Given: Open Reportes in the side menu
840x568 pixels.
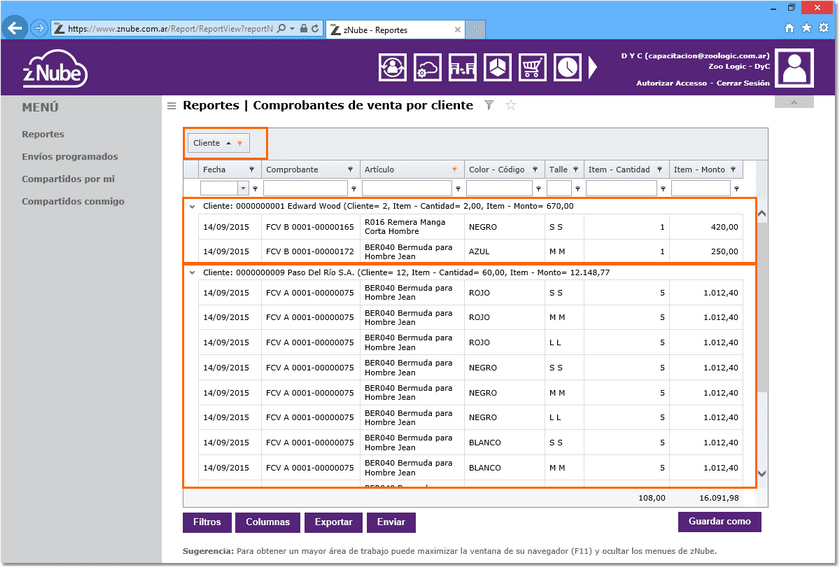Looking at the screenshot, I should (43, 134).
